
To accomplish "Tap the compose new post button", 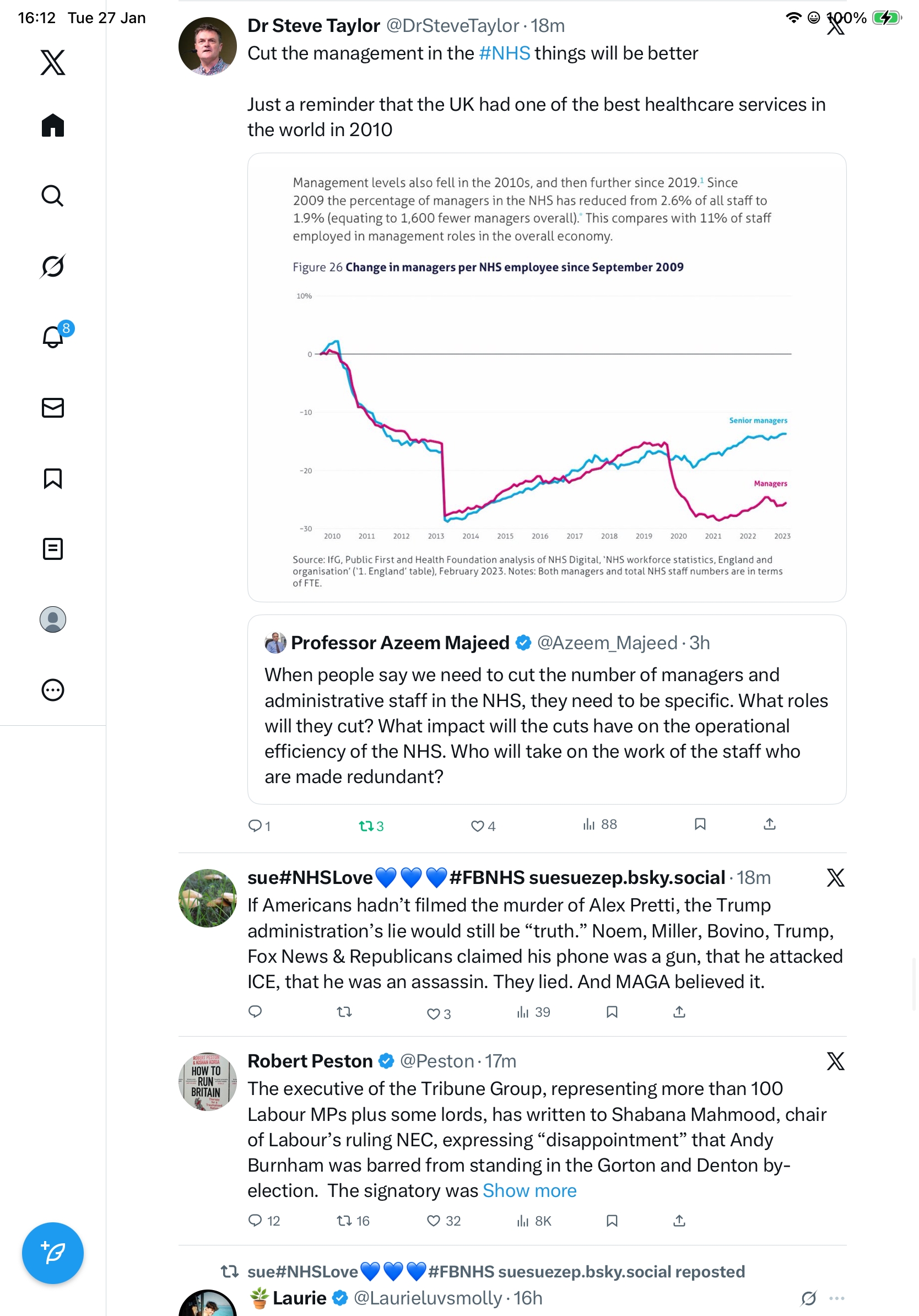I will pos(53,1253).
